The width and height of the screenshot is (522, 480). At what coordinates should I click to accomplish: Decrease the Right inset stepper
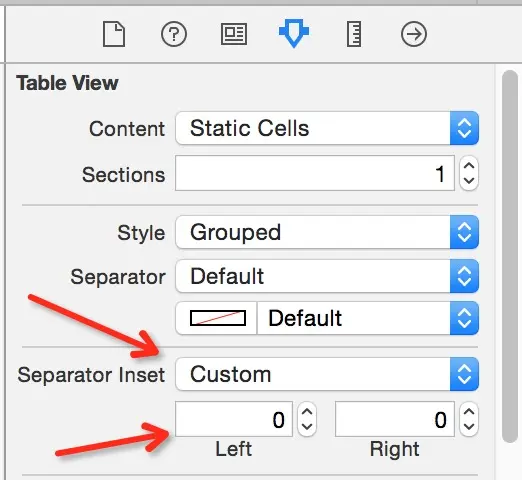[469, 427]
